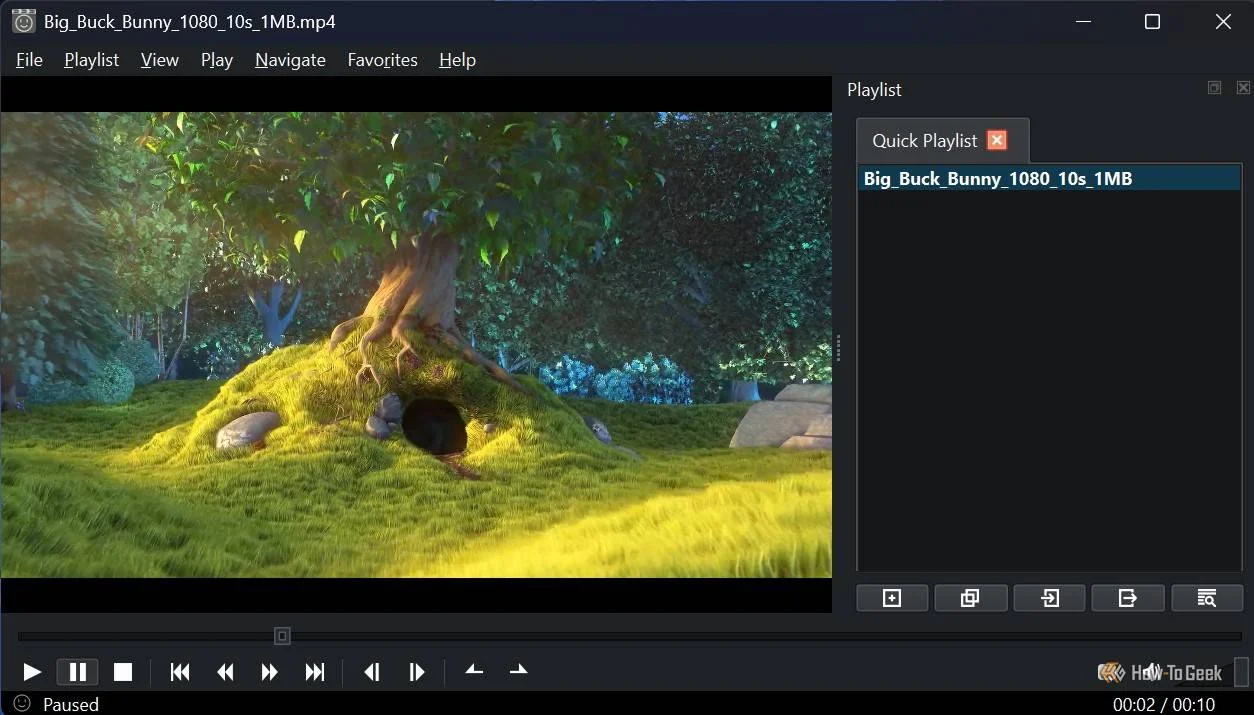Click the splitter grip beside the video
The height and width of the screenshot is (715, 1254).
[x=838, y=347]
